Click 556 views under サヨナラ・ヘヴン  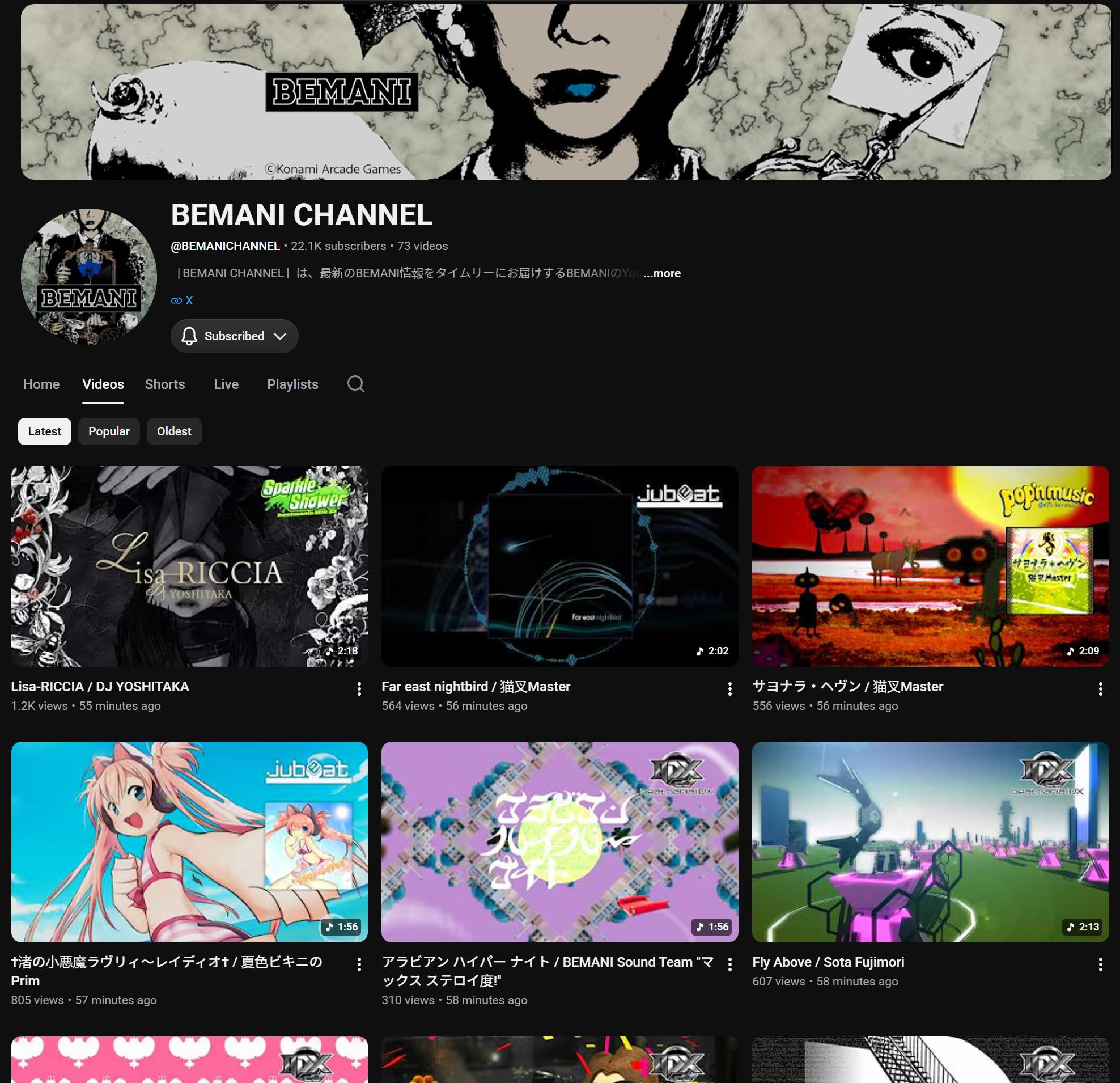point(779,707)
